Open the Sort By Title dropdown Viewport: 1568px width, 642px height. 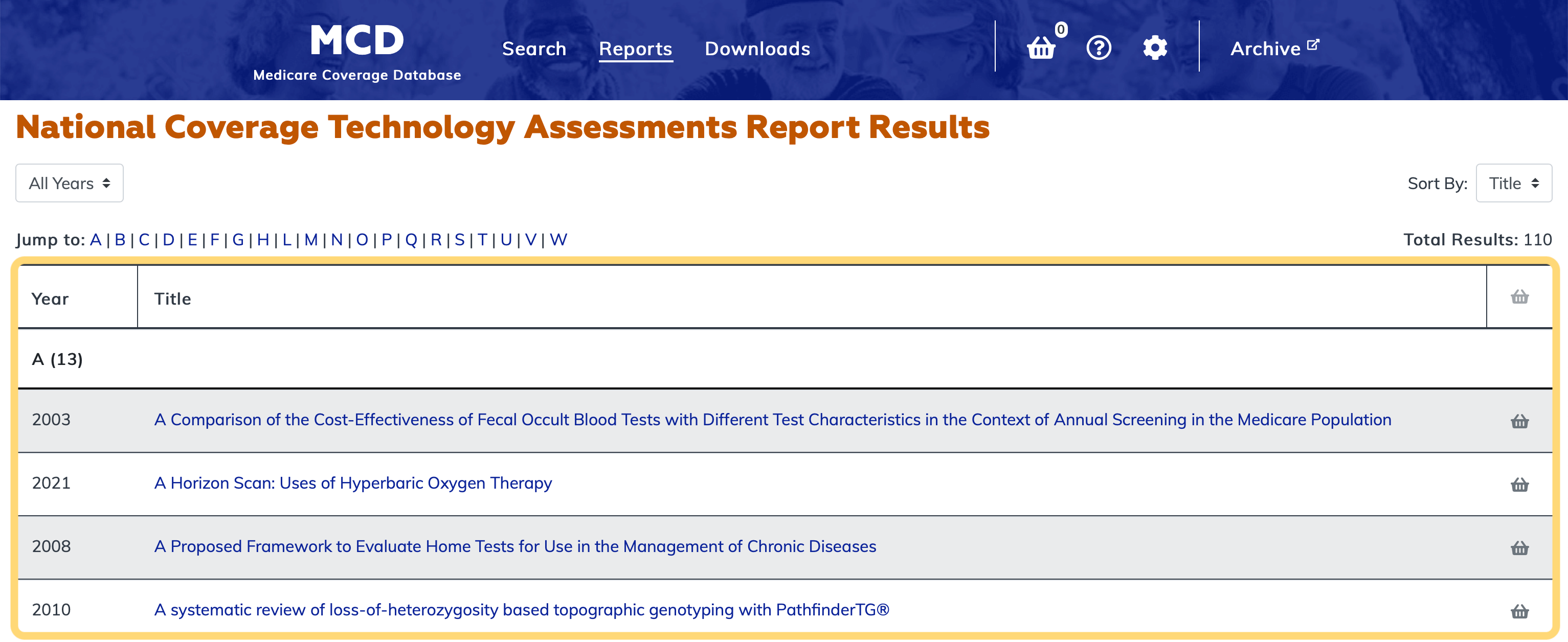(1513, 183)
